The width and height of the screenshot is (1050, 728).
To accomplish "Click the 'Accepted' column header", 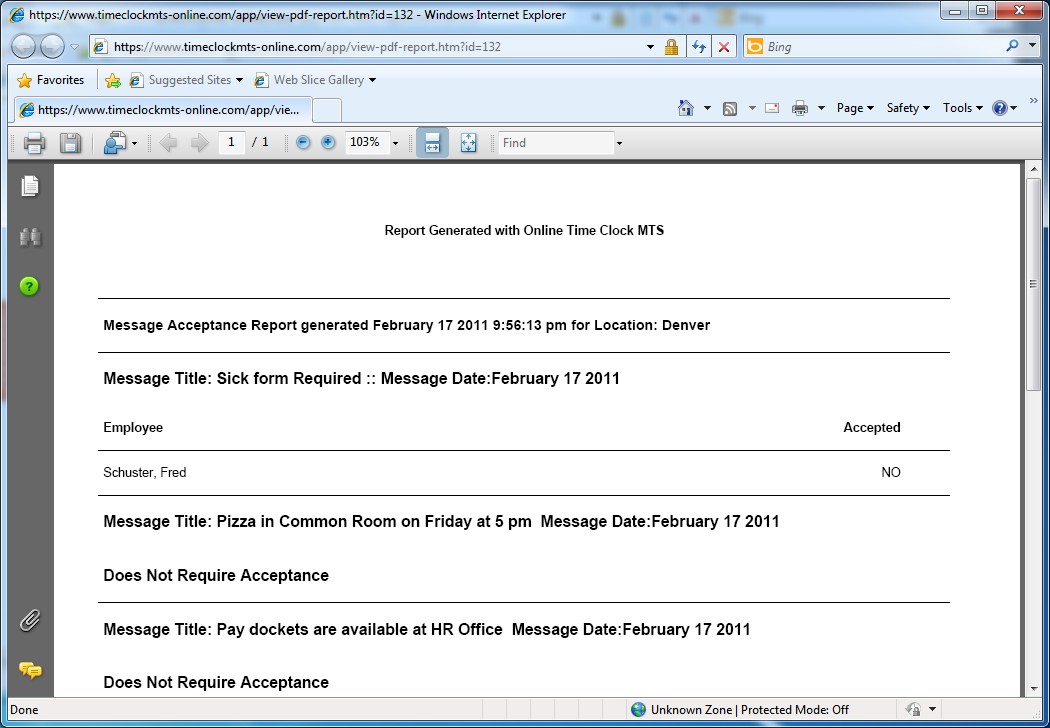I will tap(872, 427).
